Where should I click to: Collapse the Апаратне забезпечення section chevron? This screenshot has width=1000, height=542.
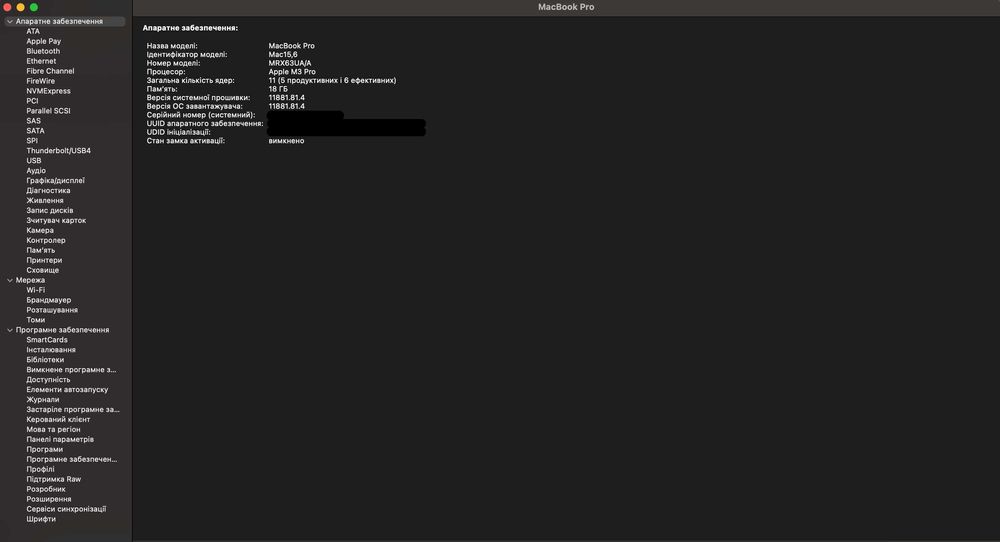(10, 22)
